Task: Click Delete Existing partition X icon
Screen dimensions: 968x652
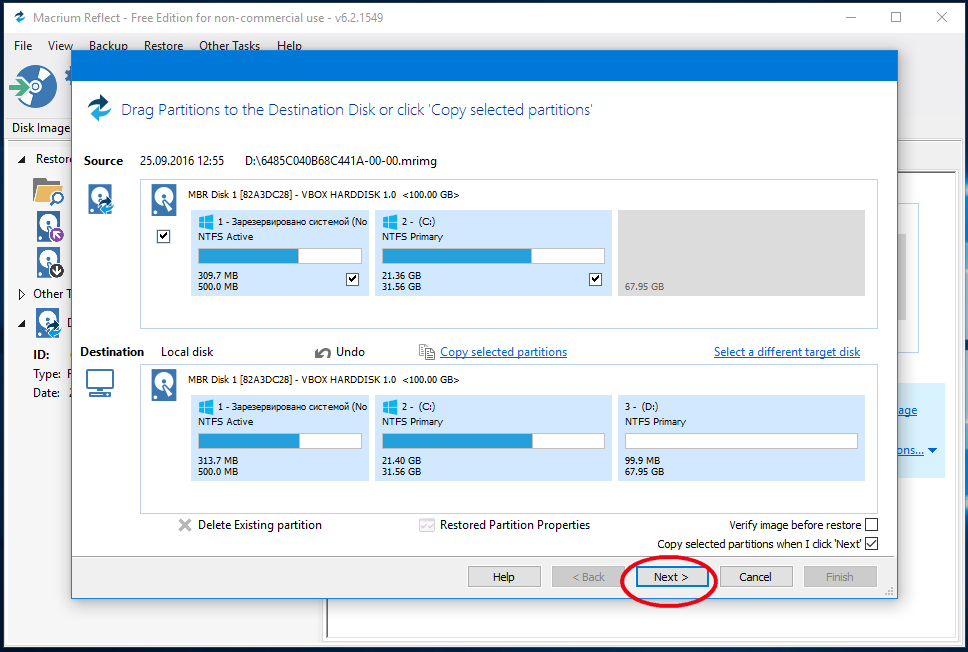Action: click(185, 525)
